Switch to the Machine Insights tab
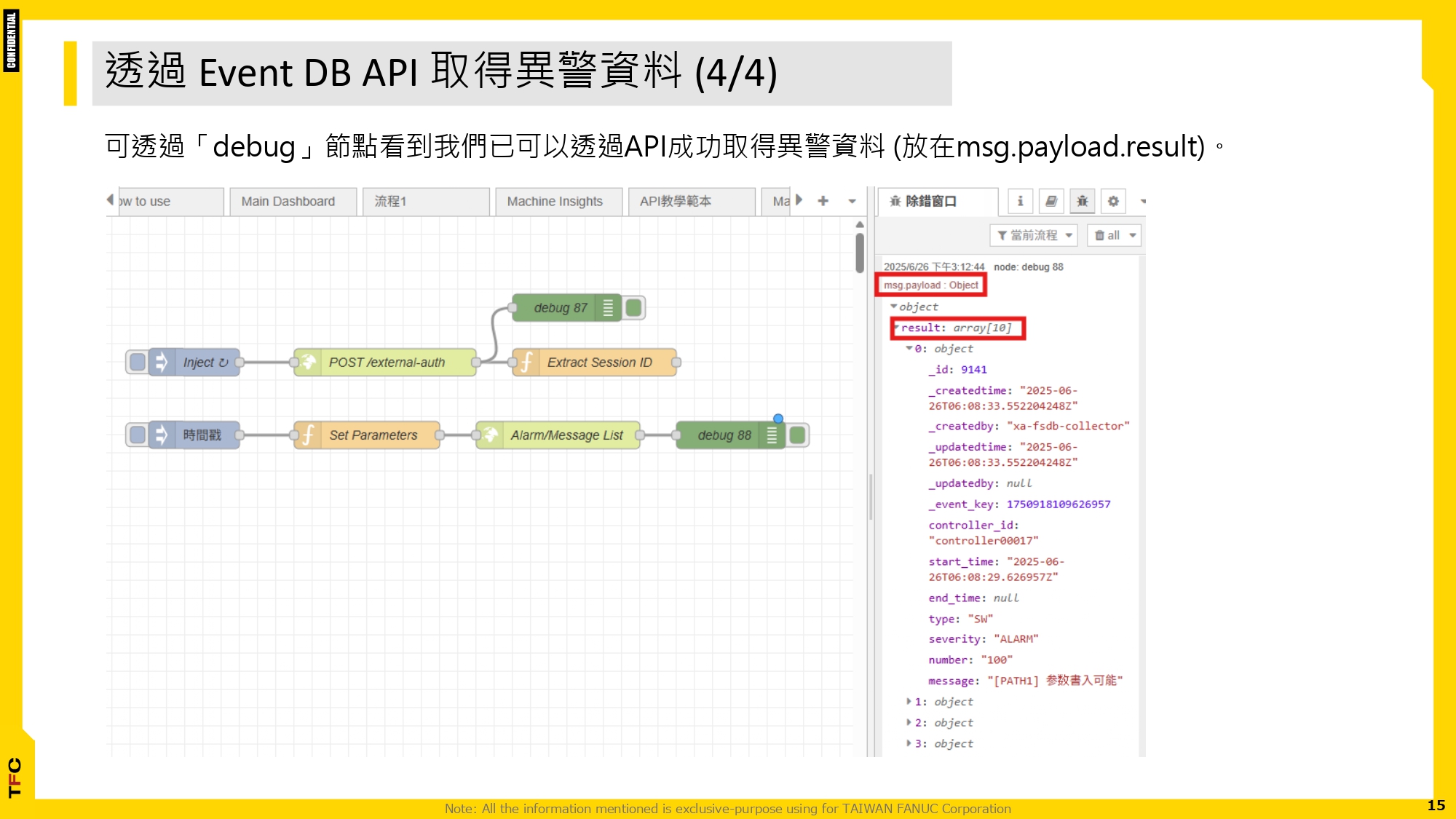 555,202
